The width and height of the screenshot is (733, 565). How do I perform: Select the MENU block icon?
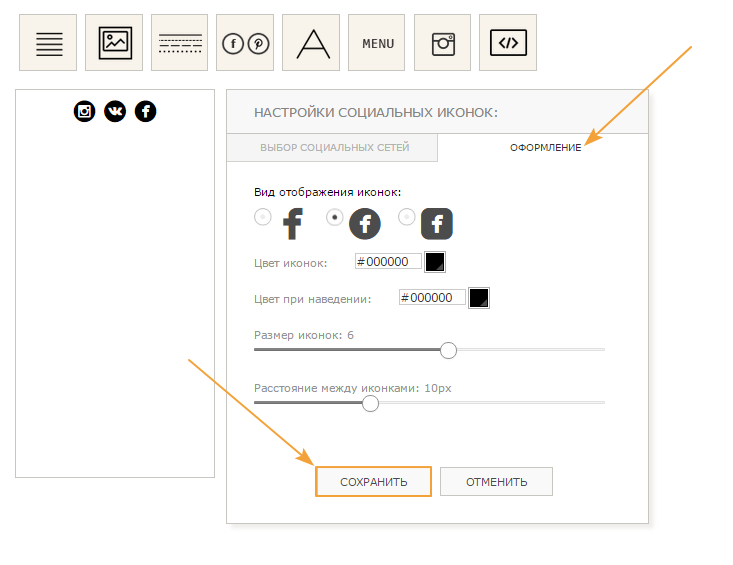(x=377, y=43)
